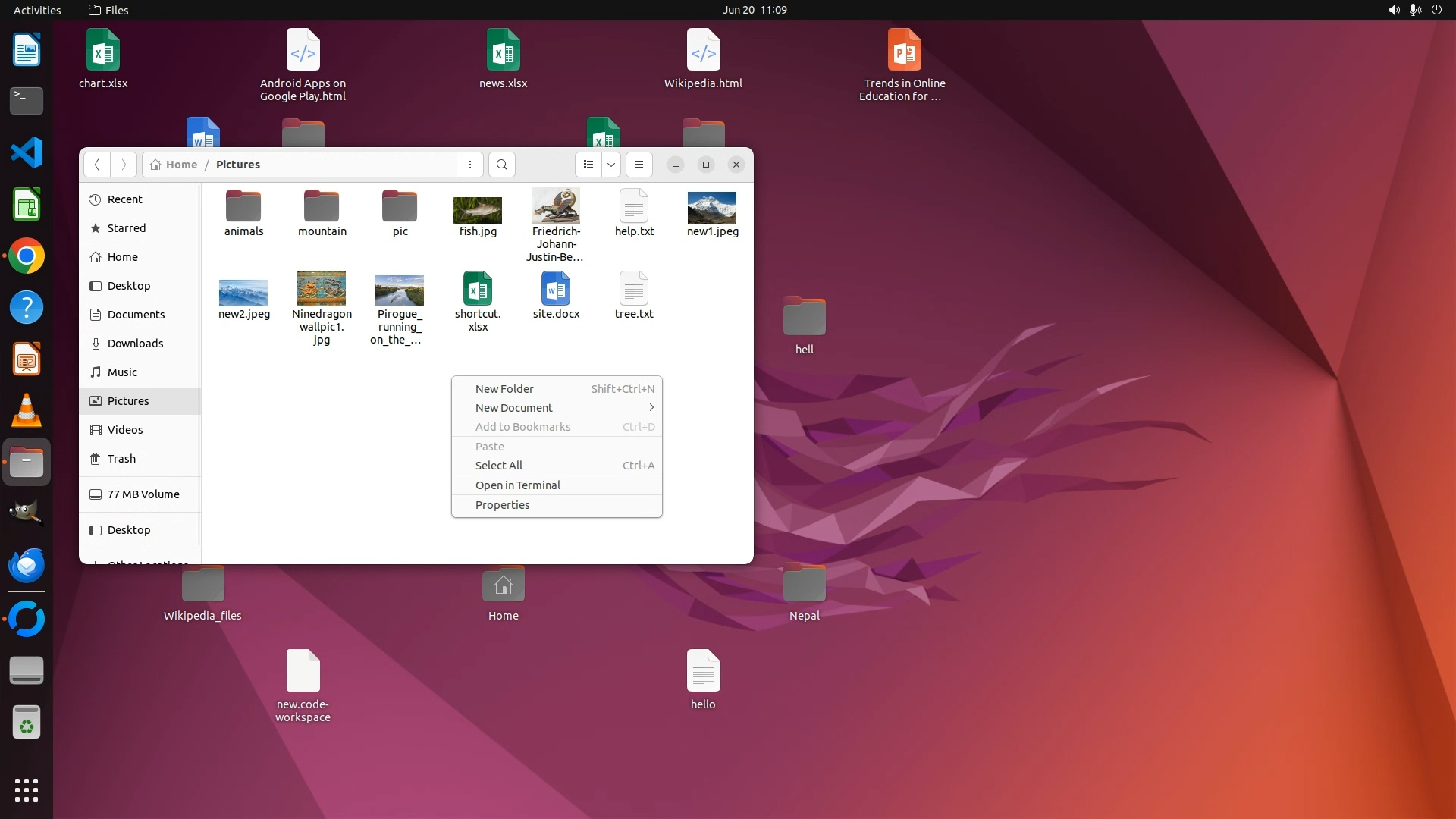Select the shortcut.xlsx file icon

coord(478,289)
